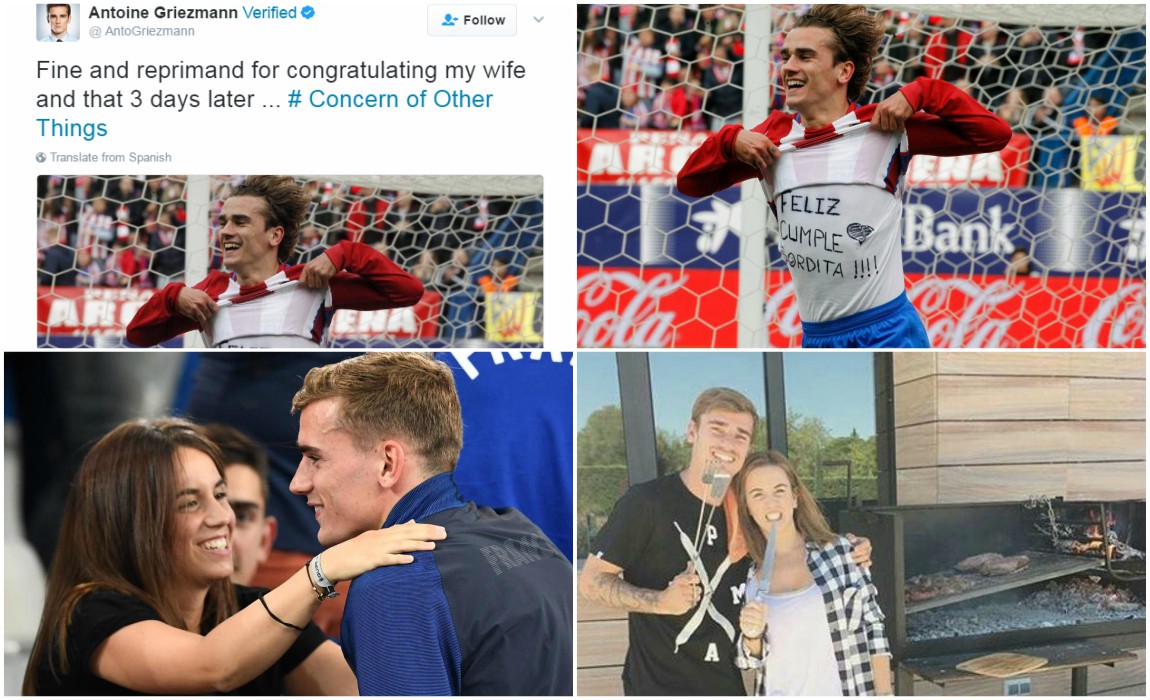Click the handwritten Feliz Cumple shirt message
Image resolution: width=1150 pixels, height=700 pixels.
pos(827,235)
